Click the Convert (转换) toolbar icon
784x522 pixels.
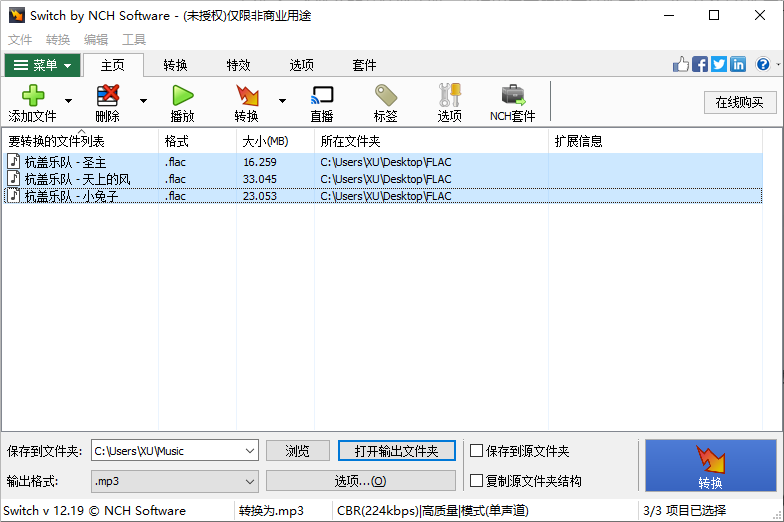[x=247, y=95]
